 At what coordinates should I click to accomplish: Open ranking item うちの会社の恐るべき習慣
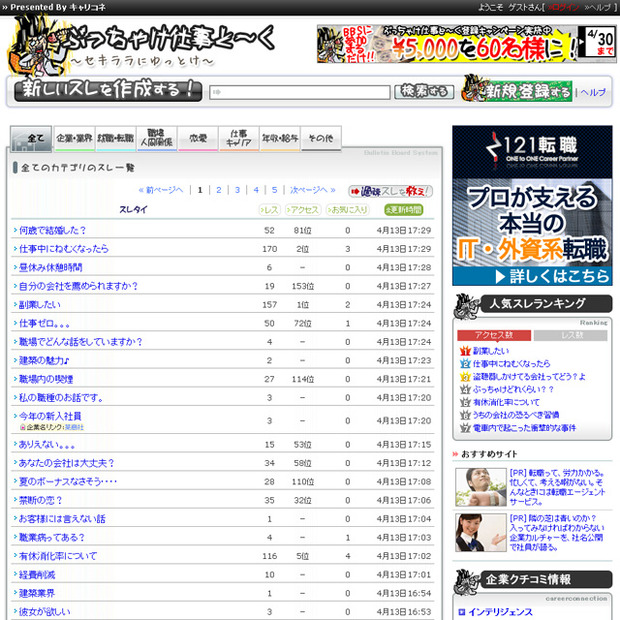click(x=516, y=415)
